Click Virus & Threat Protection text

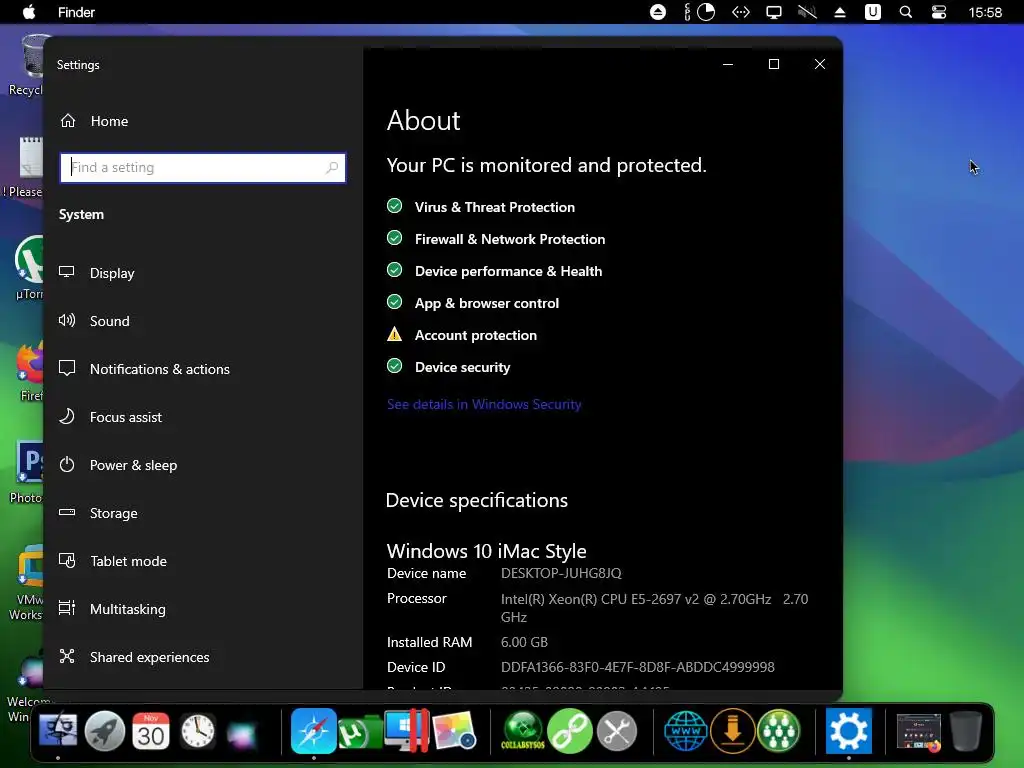[495, 207]
